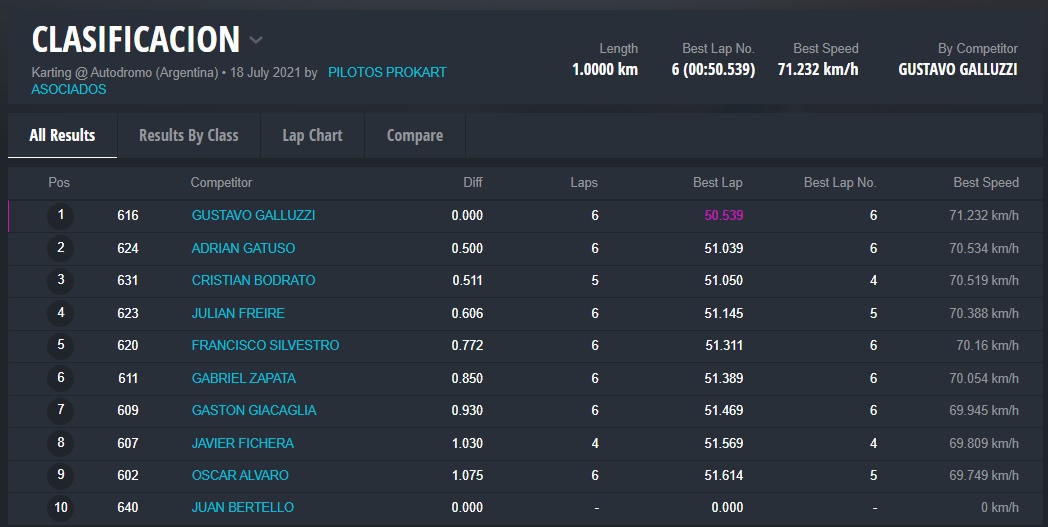
Task: Click on ADRIAN GATUSO's name
Action: click(243, 248)
